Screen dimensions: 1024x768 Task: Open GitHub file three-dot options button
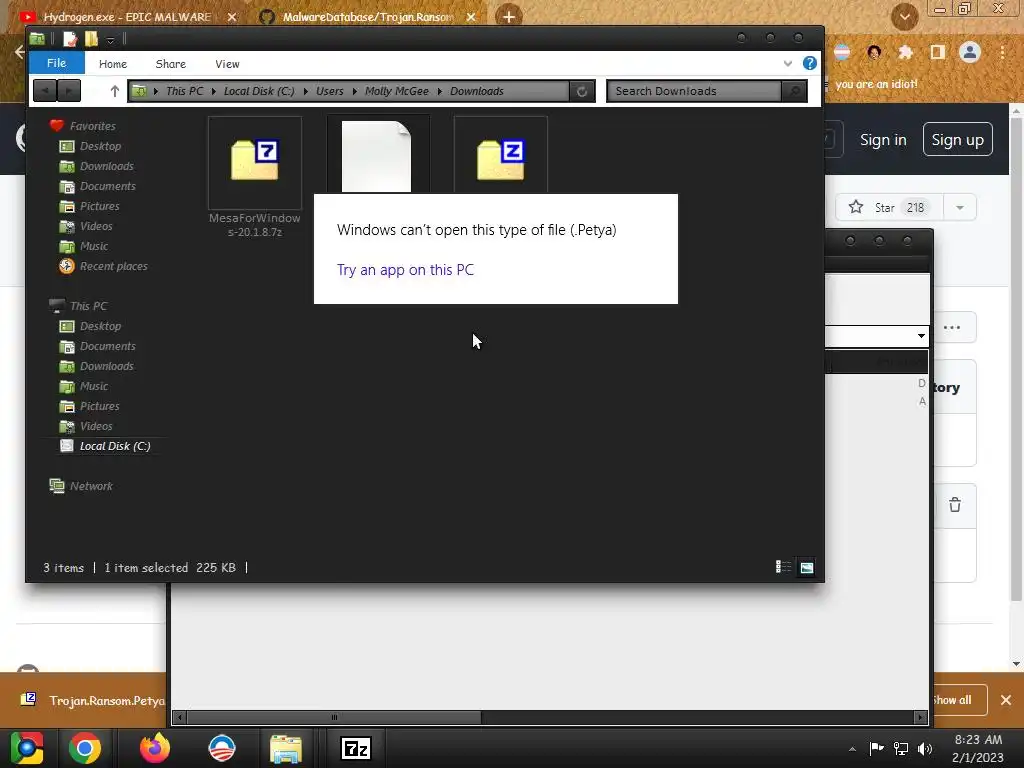(x=952, y=327)
